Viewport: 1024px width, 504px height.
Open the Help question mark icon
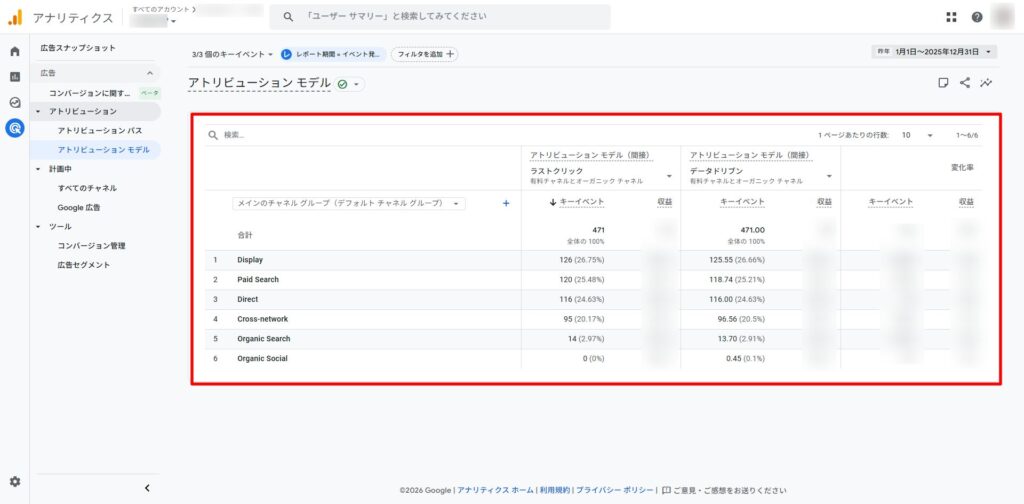click(x=977, y=17)
